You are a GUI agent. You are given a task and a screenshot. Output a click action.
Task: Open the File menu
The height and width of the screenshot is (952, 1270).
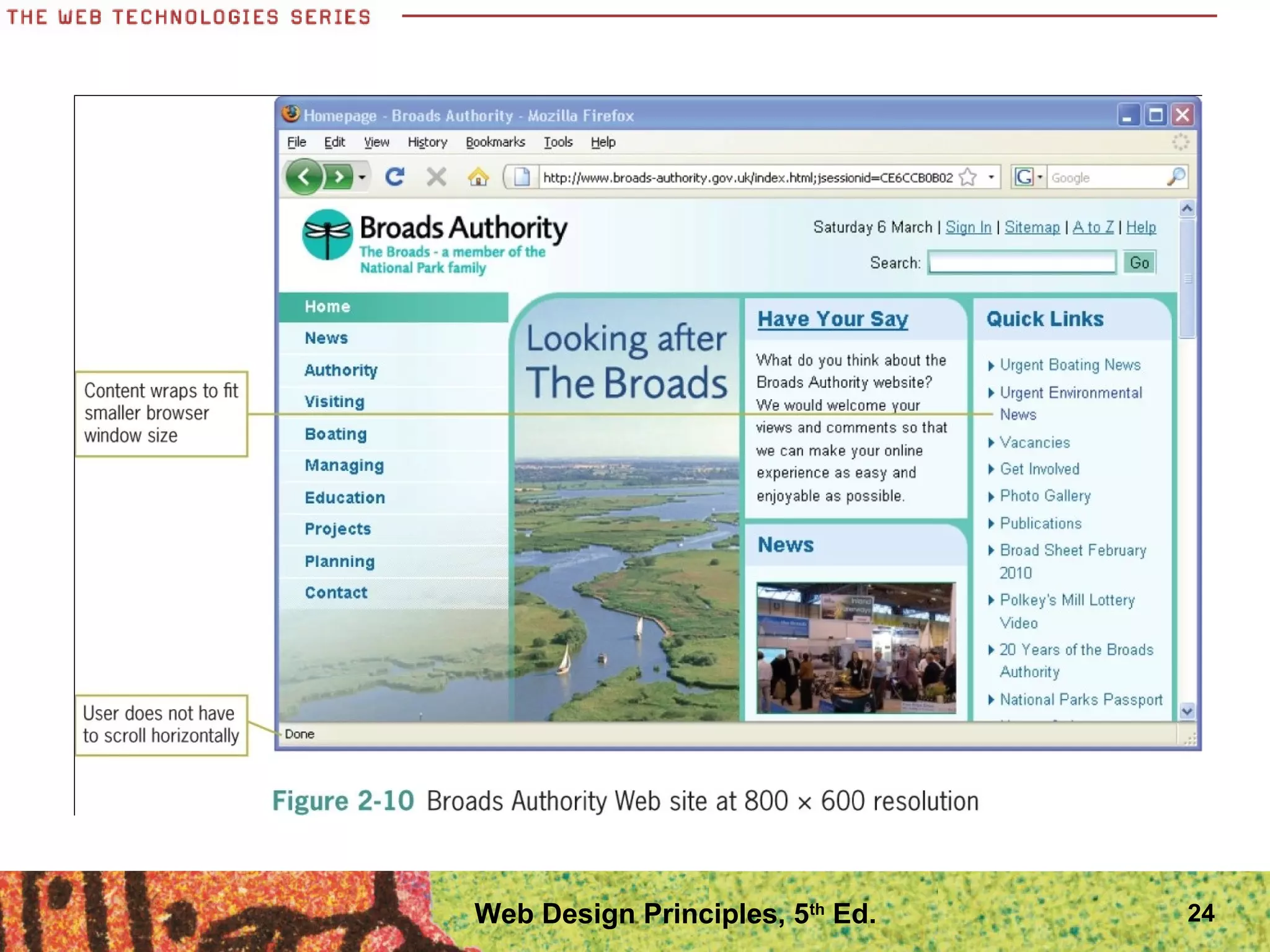[296, 142]
